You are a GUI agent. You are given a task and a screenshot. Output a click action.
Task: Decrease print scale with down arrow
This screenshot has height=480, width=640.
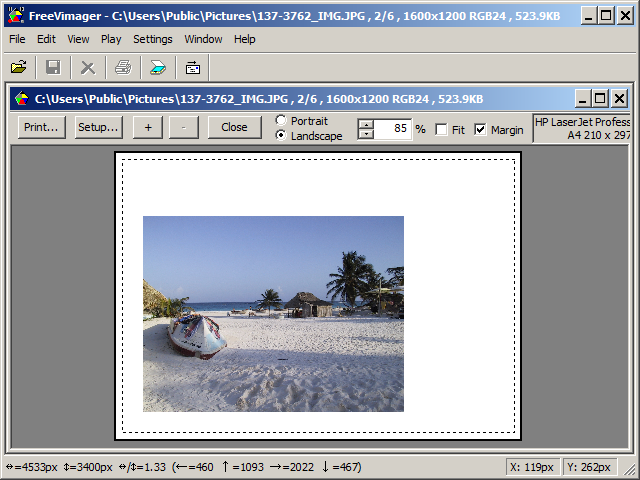tap(366, 134)
